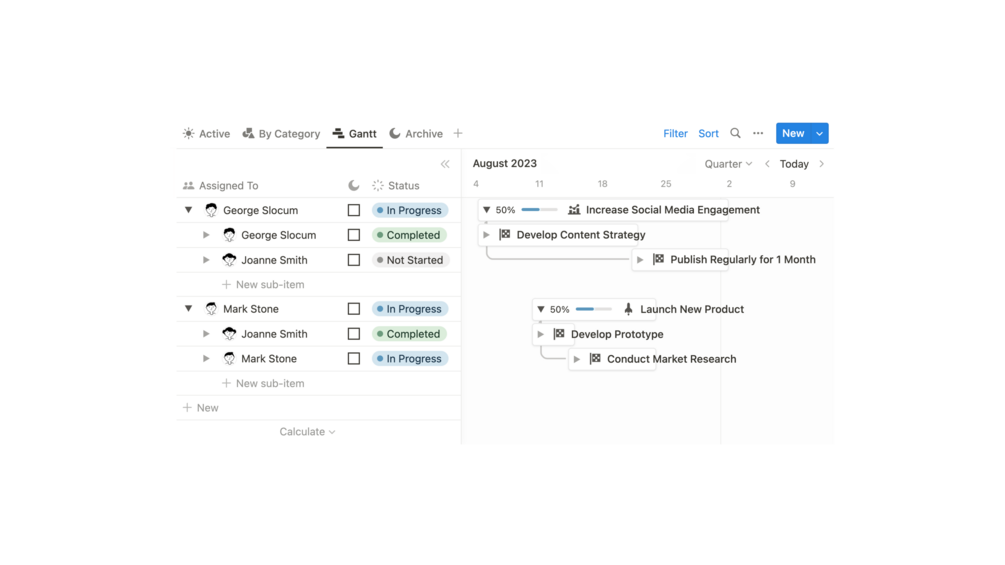Open the Archive view tab
The image size is (1005, 565).
tap(416, 133)
